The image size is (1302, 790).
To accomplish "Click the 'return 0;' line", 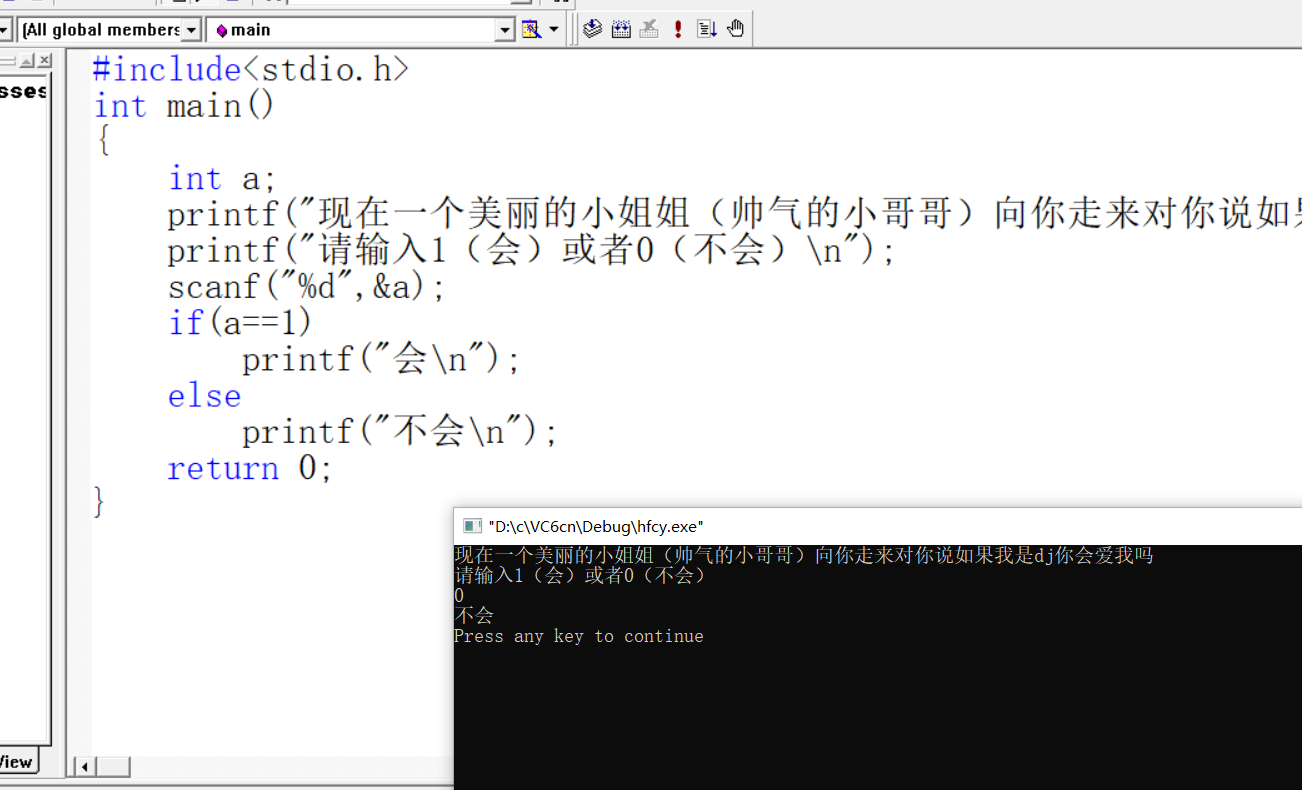I will click(x=250, y=468).
